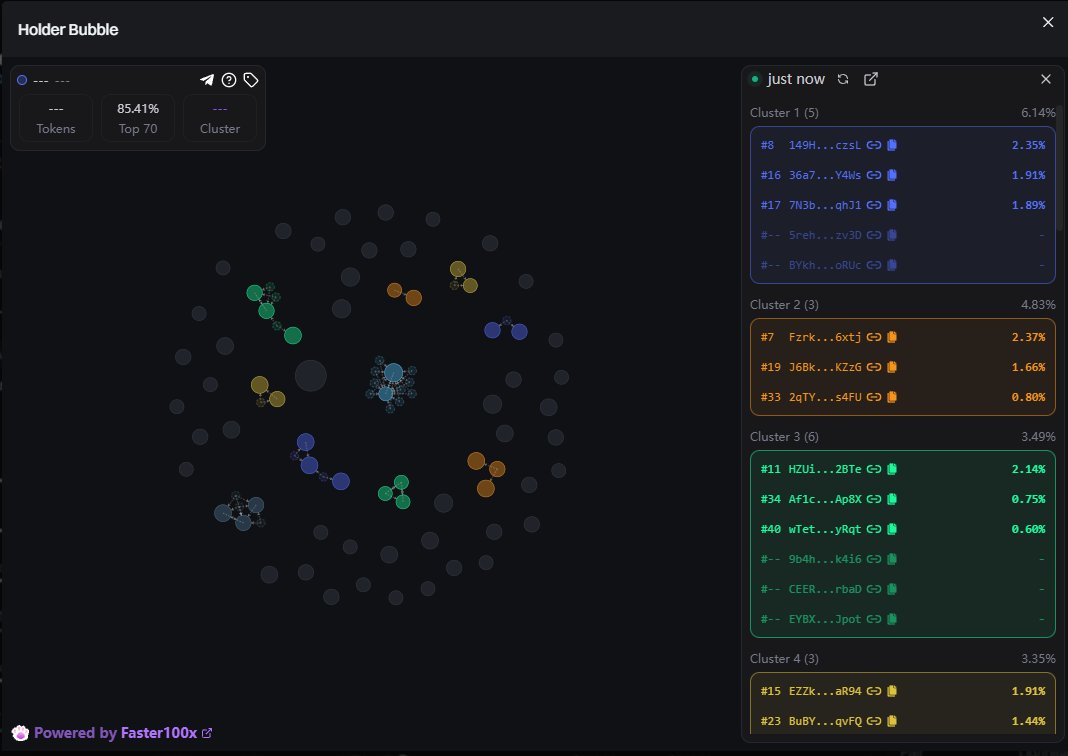Click the large grey center bubble

tap(311, 376)
